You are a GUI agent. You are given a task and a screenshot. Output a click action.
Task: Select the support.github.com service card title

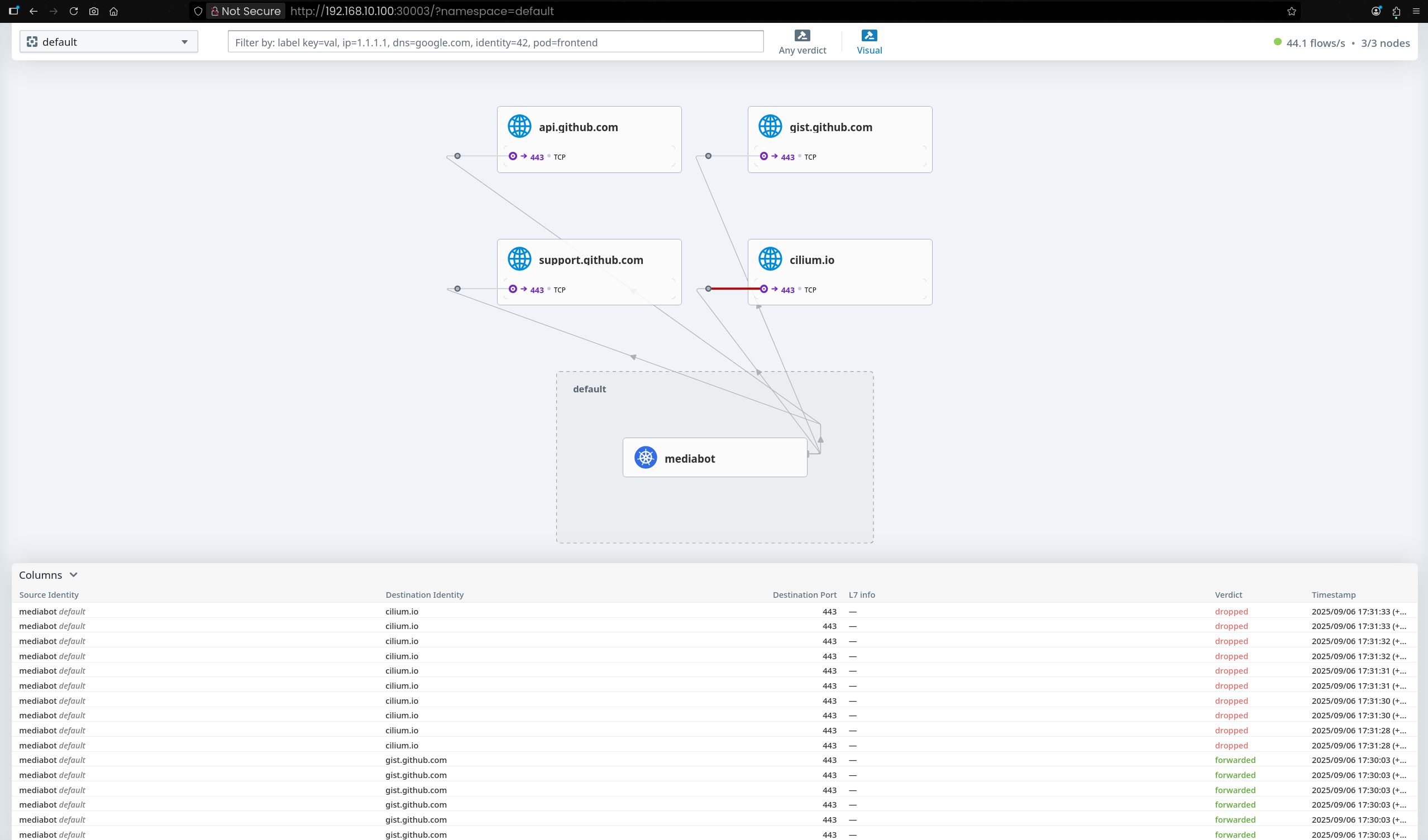pyautogui.click(x=590, y=260)
